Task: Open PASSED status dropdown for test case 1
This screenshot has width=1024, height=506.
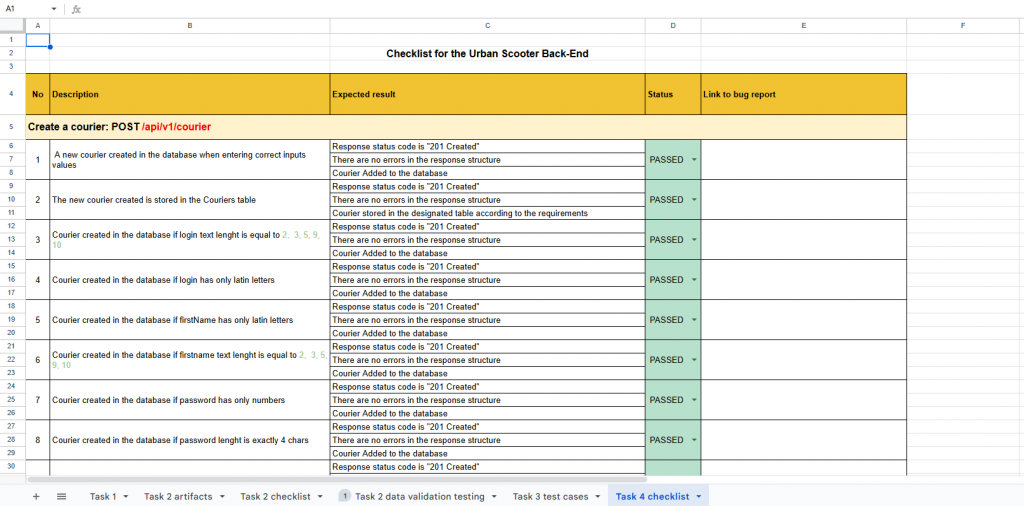Action: (694, 160)
